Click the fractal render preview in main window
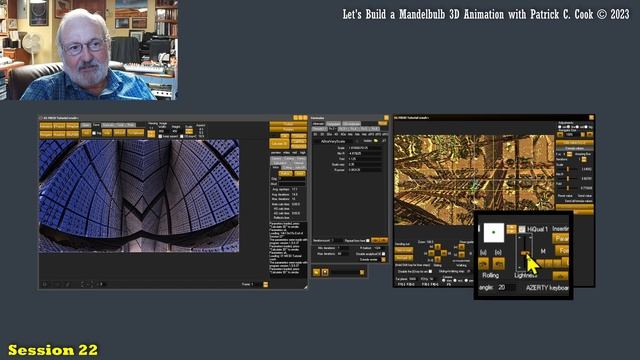Image resolution: width=640 pixels, height=360 pixels. [139, 196]
